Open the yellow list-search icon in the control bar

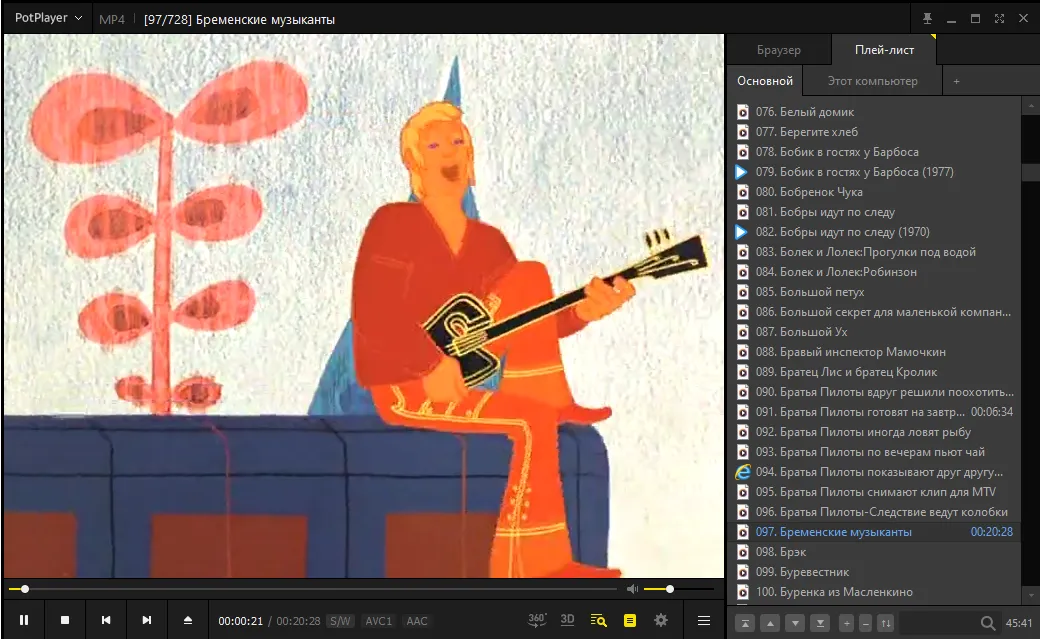[x=598, y=620]
